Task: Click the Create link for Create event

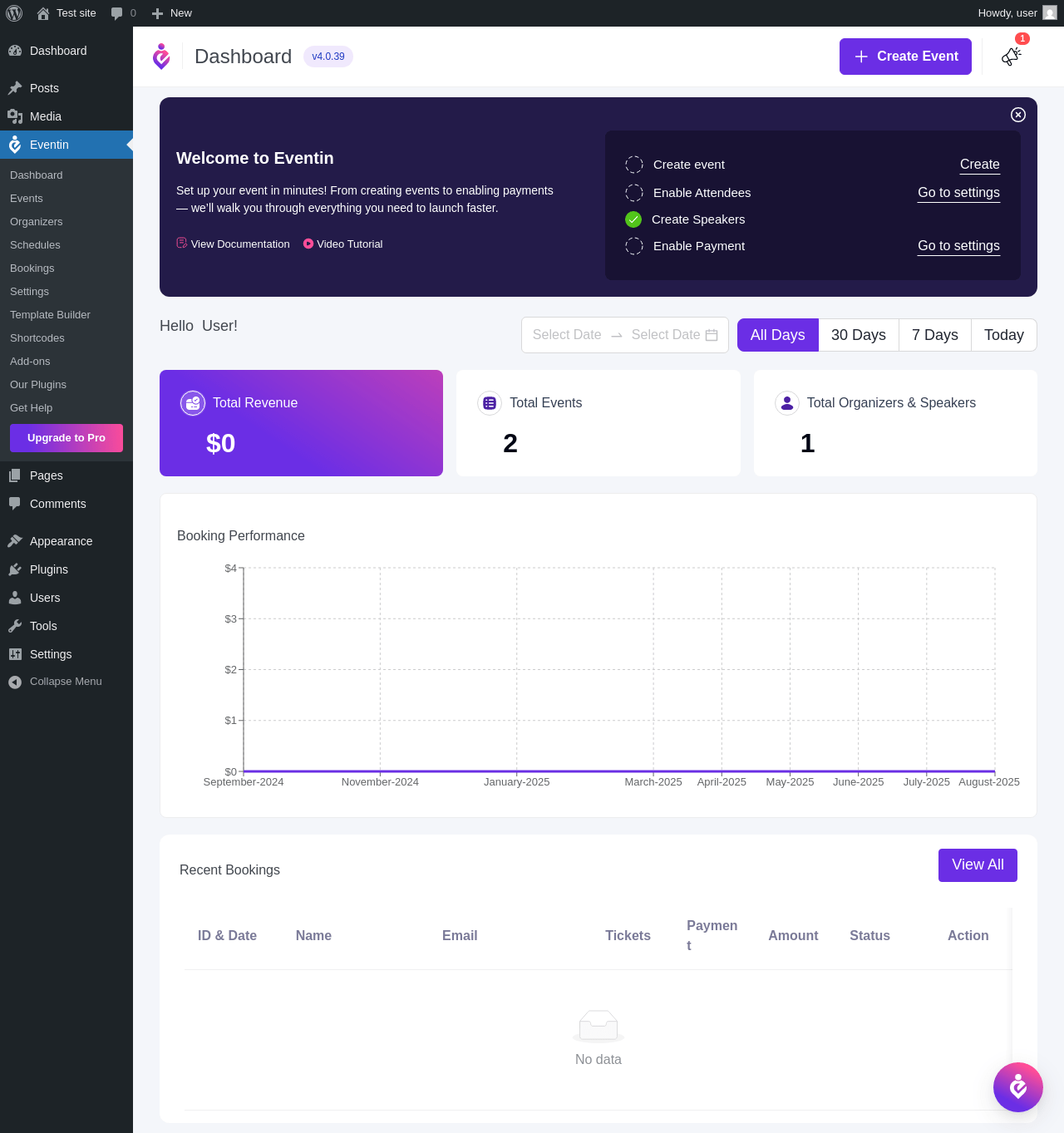Action: coord(980,165)
